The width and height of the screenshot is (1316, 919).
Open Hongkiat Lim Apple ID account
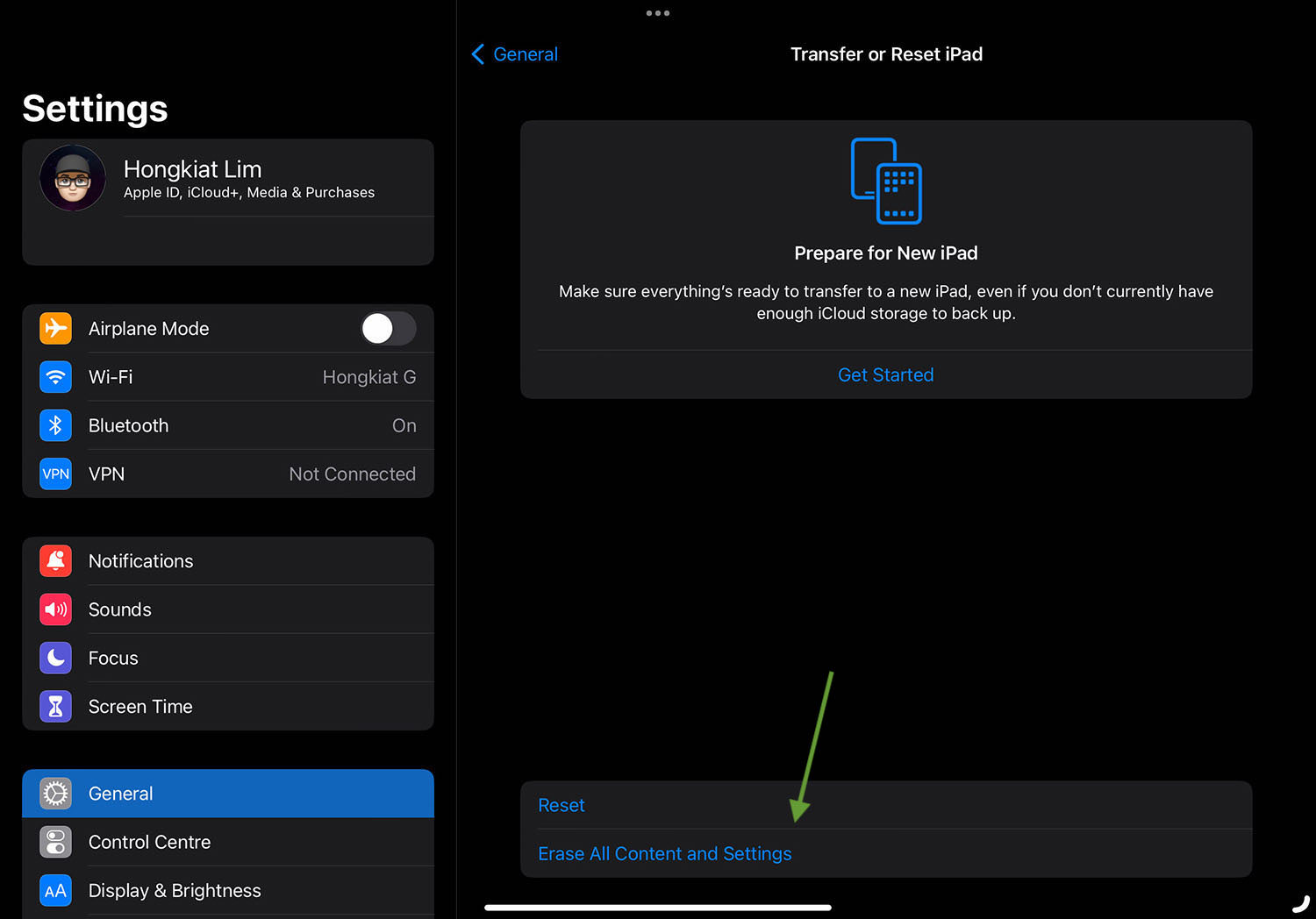click(228, 178)
